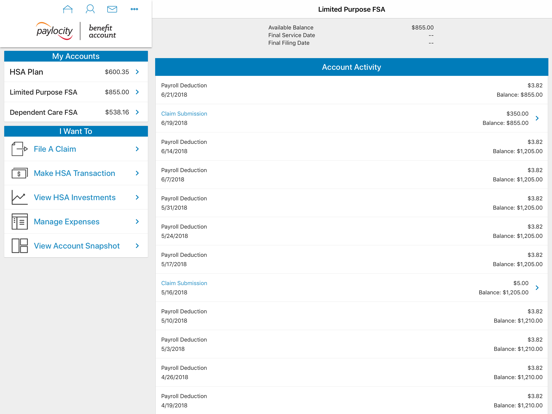Click the Manage Expenses list icon
The width and height of the screenshot is (552, 414).
[x=19, y=221]
